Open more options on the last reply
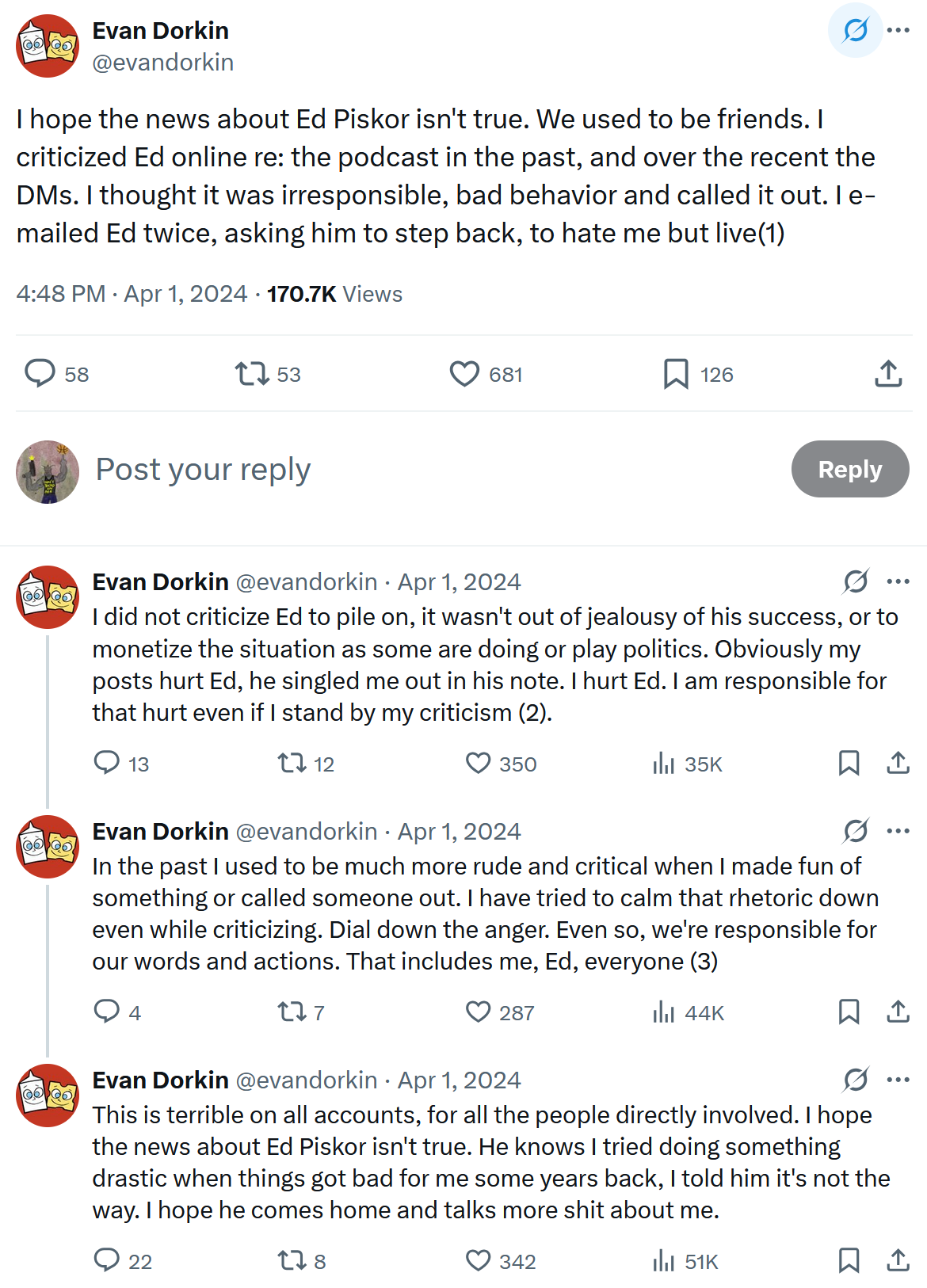The height and width of the screenshot is (1288, 927). pos(898,1080)
